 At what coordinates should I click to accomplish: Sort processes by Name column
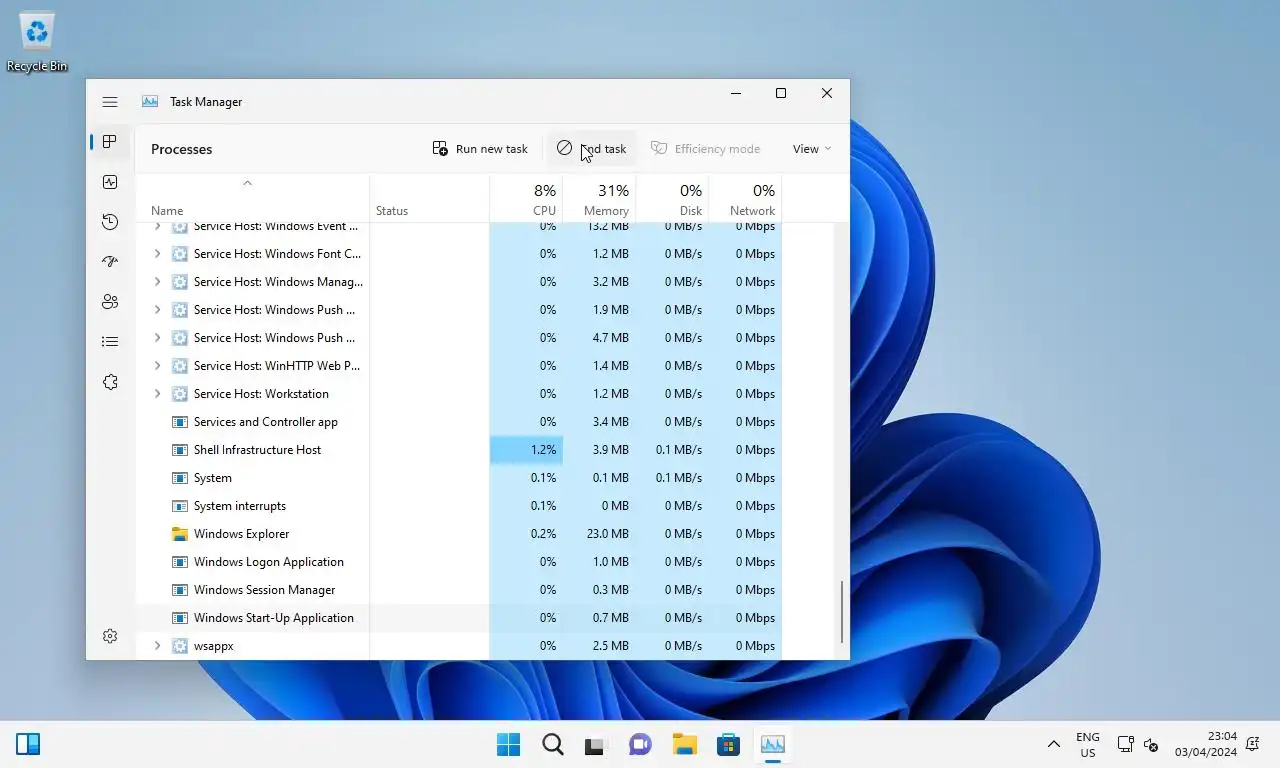pyautogui.click(x=252, y=198)
